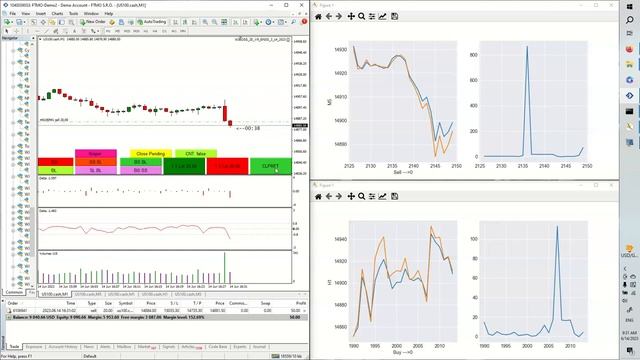Activate Pan tool in top Figure window
Viewport: 640px width, 360px height.
(351, 16)
